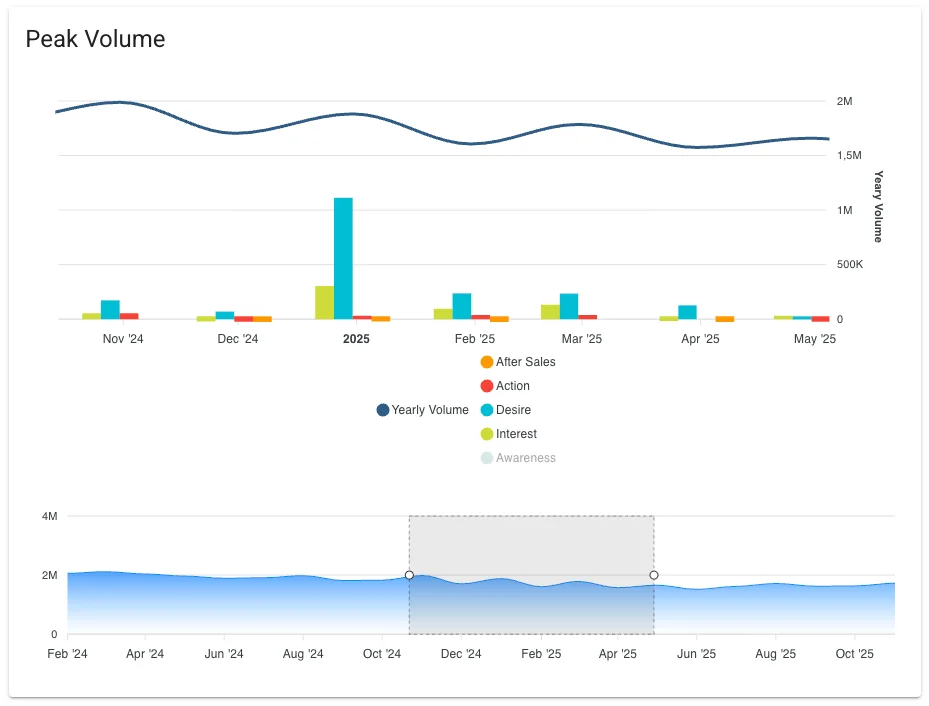Enable the greyed-out Awareness legend item
929x706 pixels.
pyautogui.click(x=525, y=458)
